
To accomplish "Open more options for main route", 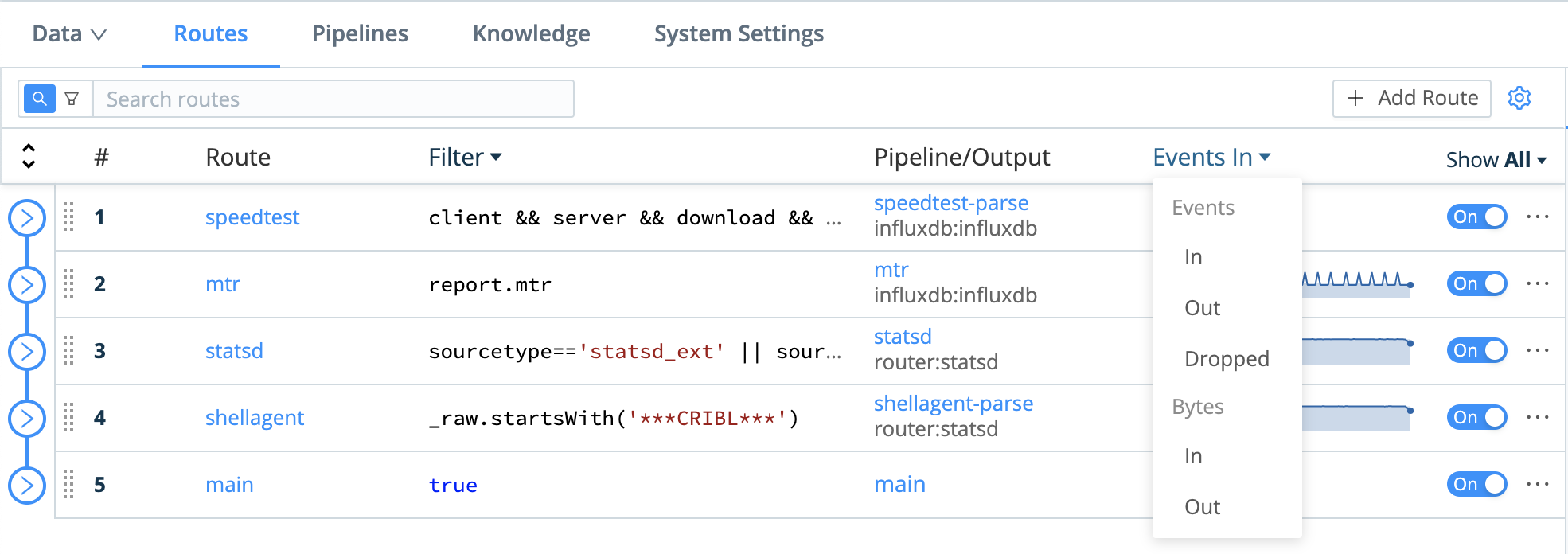I will (1537, 485).
